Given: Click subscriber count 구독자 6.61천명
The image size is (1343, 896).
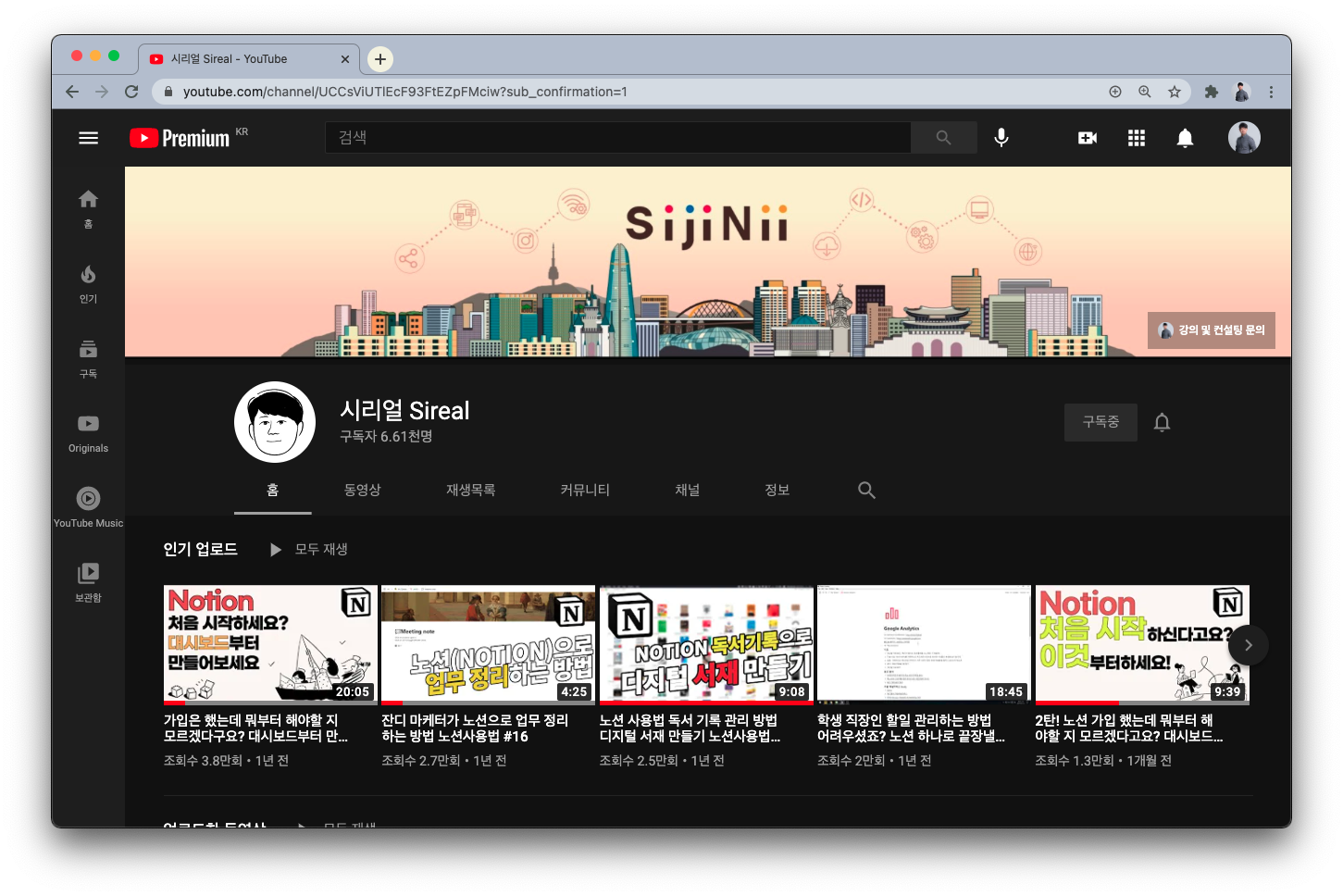Looking at the screenshot, I should tap(386, 437).
